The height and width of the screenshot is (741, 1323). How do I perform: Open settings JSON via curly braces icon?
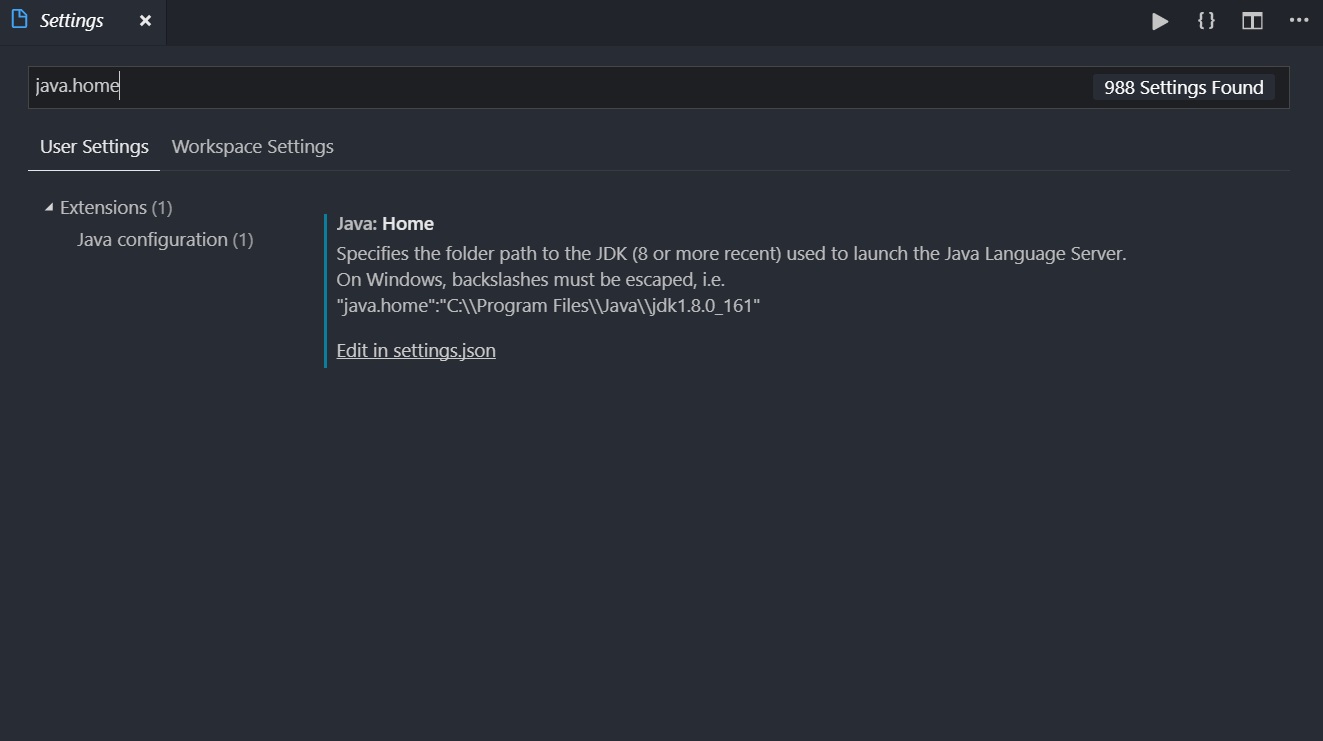click(x=1206, y=21)
